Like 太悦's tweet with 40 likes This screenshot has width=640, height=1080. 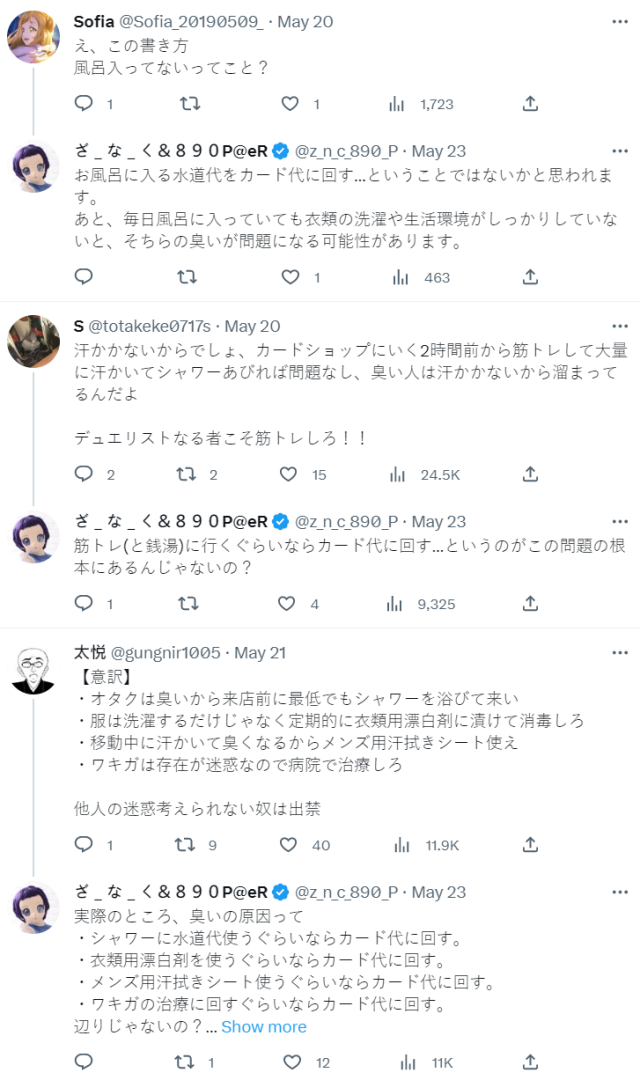[290, 845]
